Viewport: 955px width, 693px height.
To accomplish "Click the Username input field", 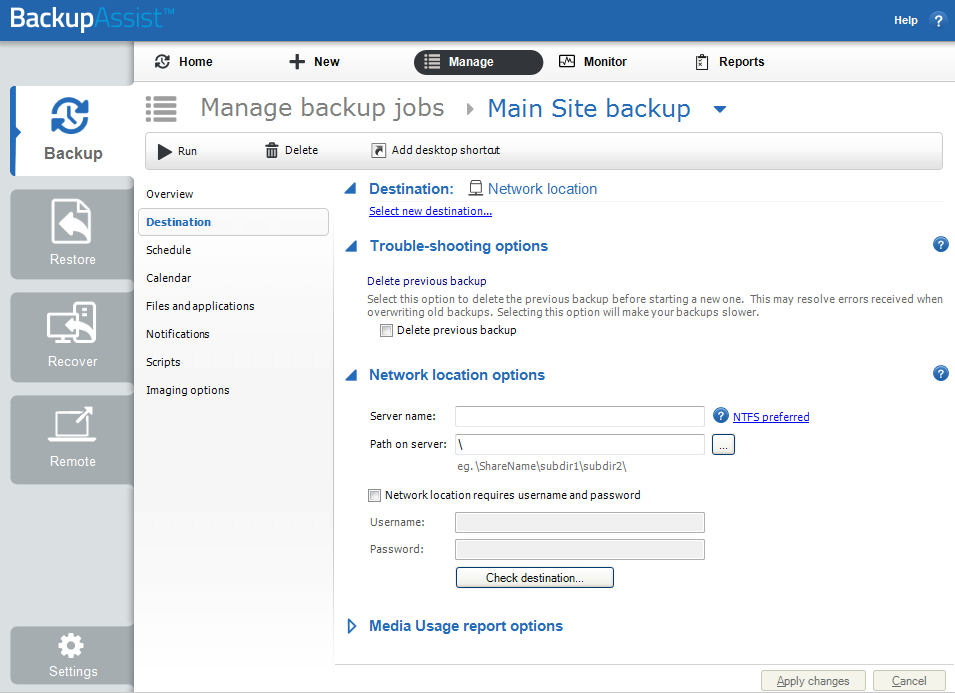I will [x=580, y=522].
